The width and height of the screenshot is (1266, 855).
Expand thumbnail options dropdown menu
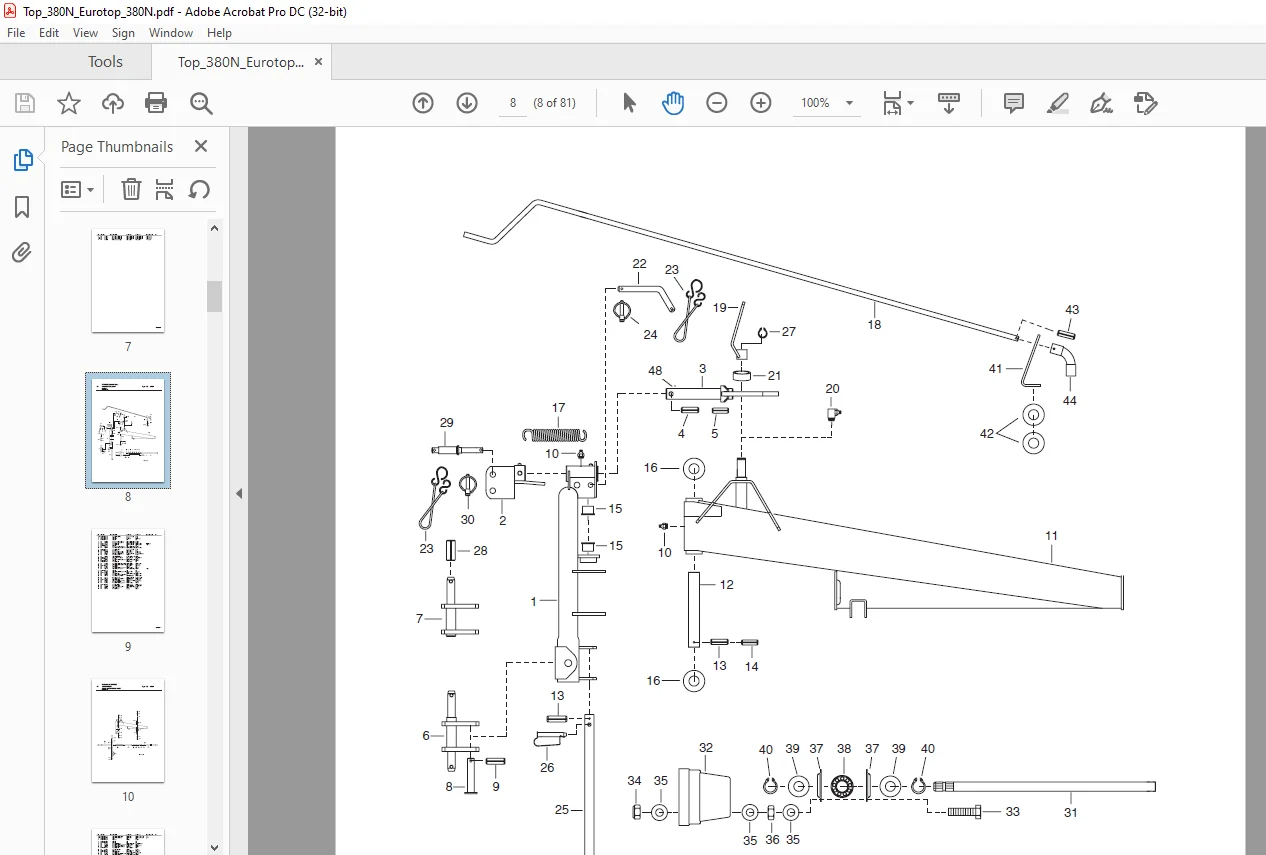click(x=77, y=190)
